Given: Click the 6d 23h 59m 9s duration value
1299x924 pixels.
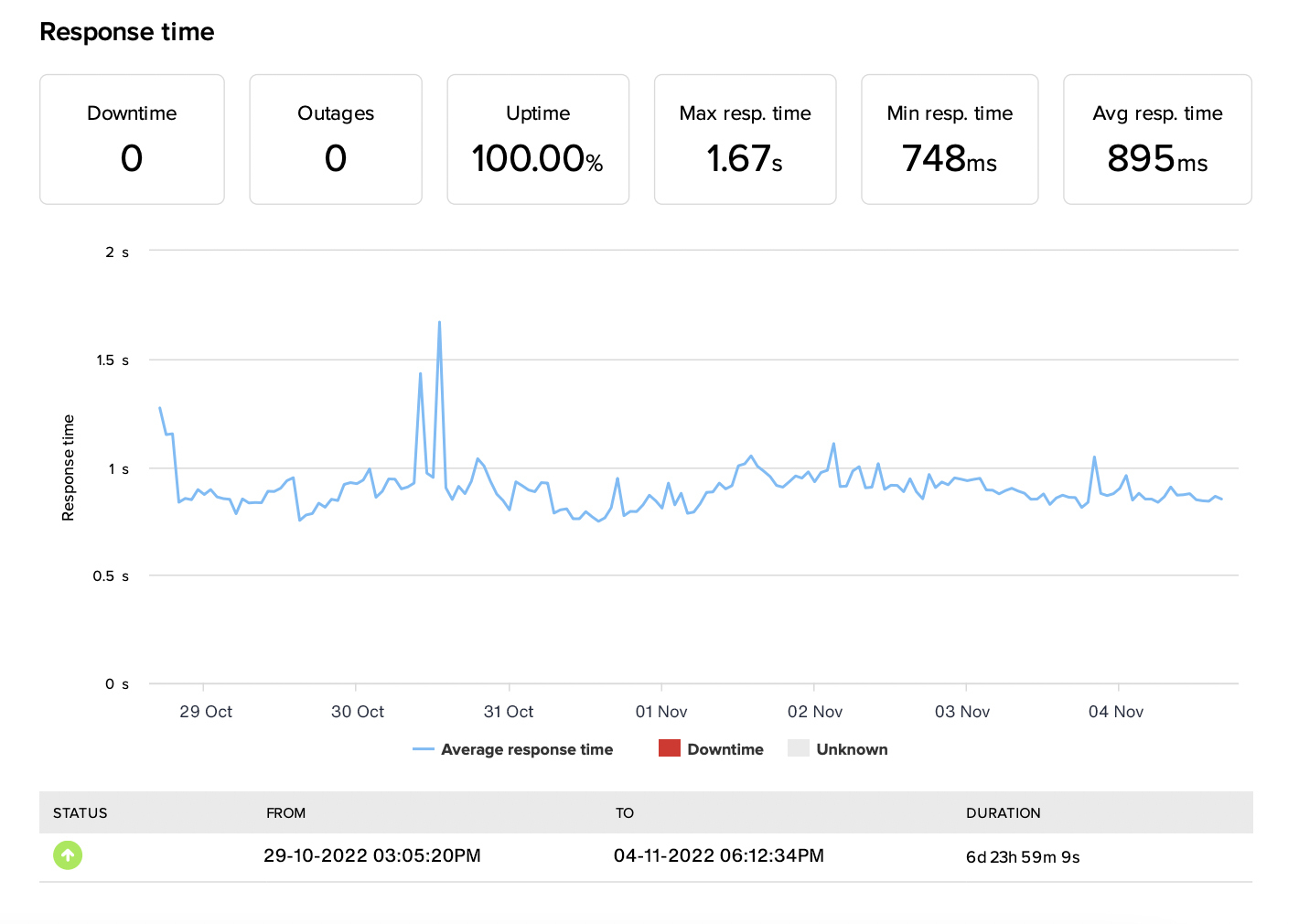Looking at the screenshot, I should coord(1023,857).
